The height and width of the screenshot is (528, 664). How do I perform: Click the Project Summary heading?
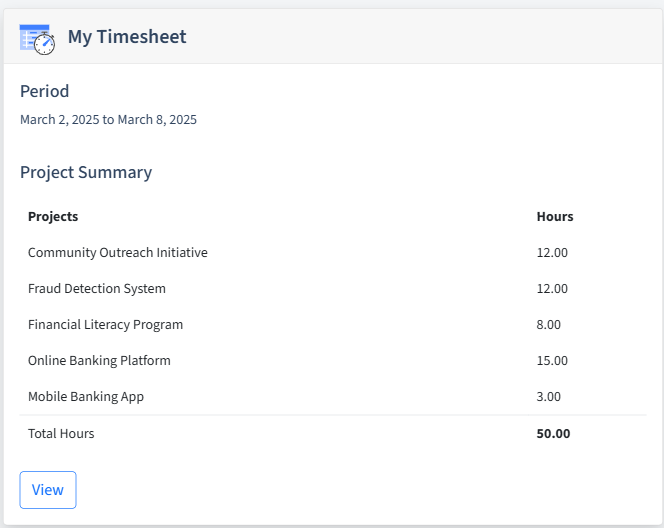click(x=86, y=172)
